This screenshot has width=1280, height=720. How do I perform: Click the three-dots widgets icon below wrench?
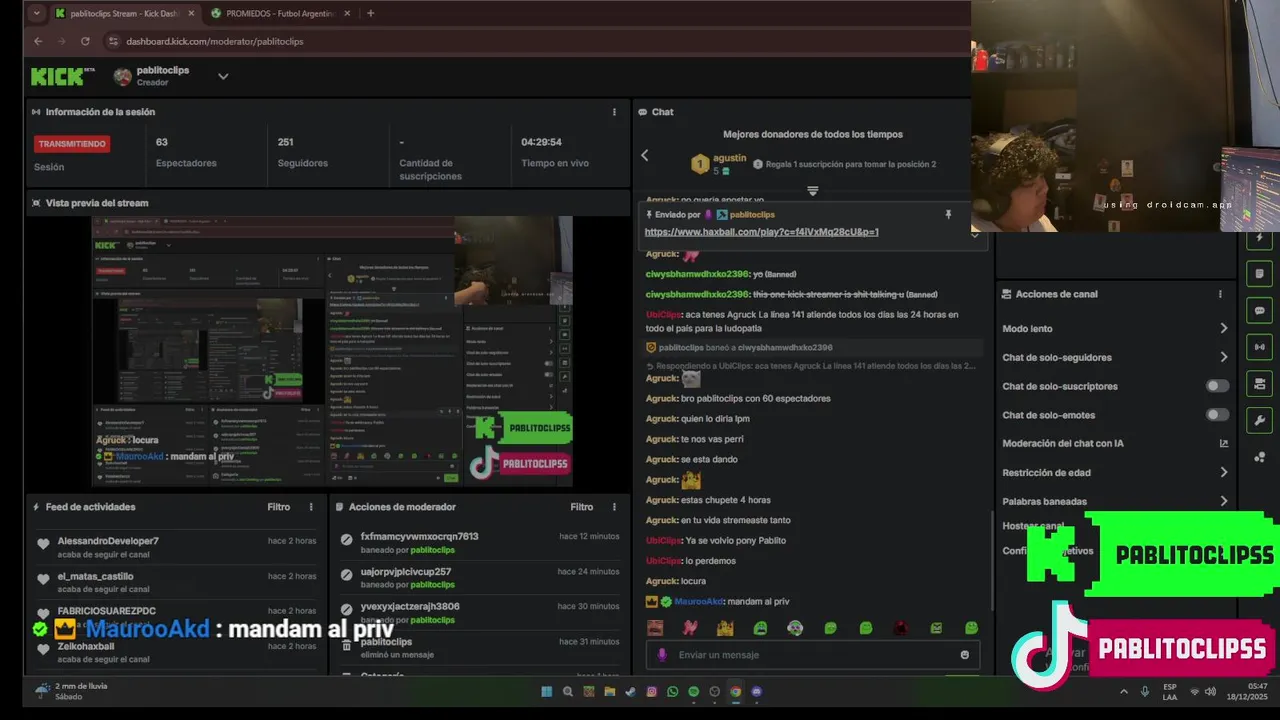tap(1259, 457)
